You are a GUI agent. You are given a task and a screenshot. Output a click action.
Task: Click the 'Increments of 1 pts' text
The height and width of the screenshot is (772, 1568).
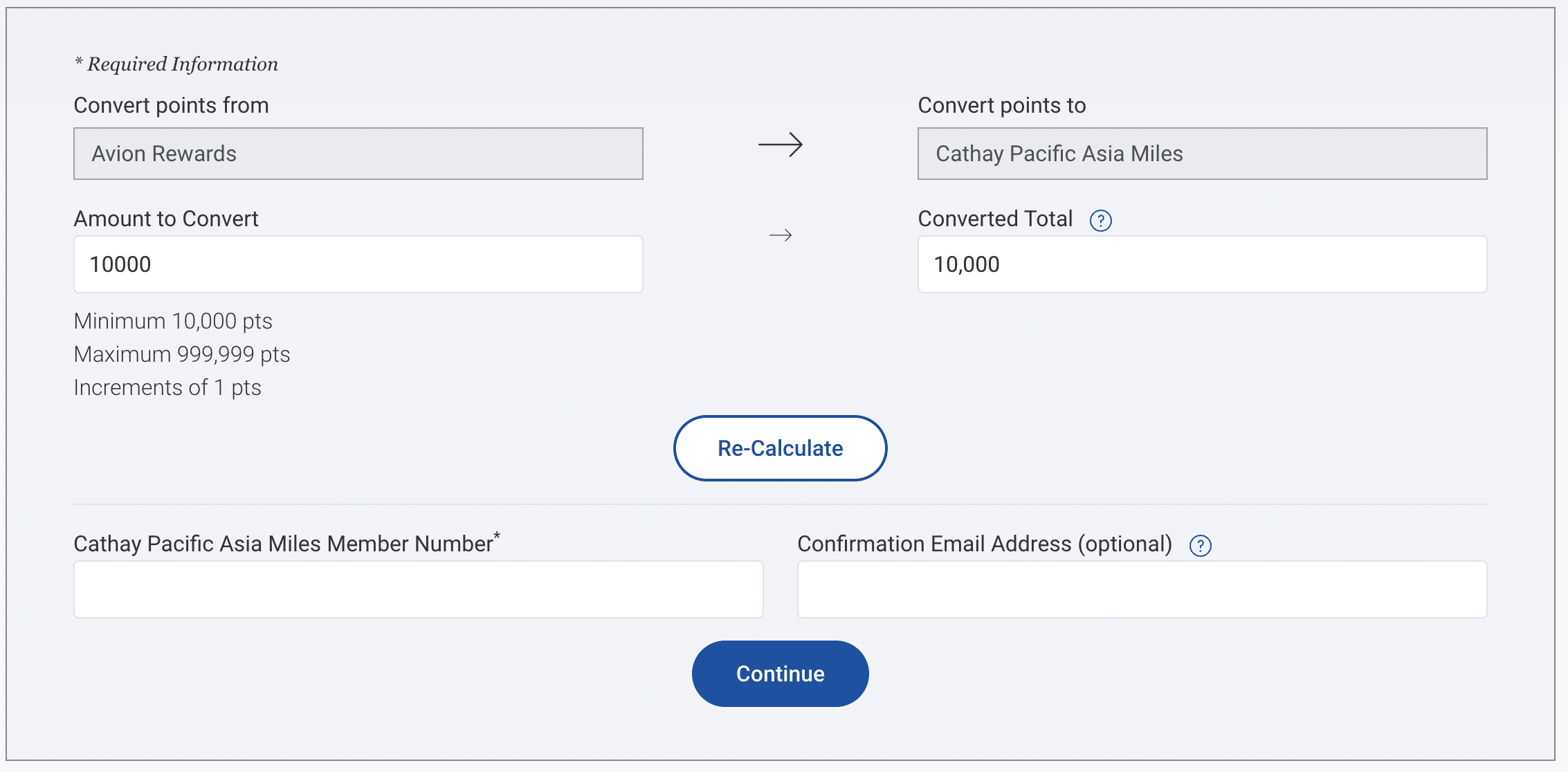(x=167, y=387)
